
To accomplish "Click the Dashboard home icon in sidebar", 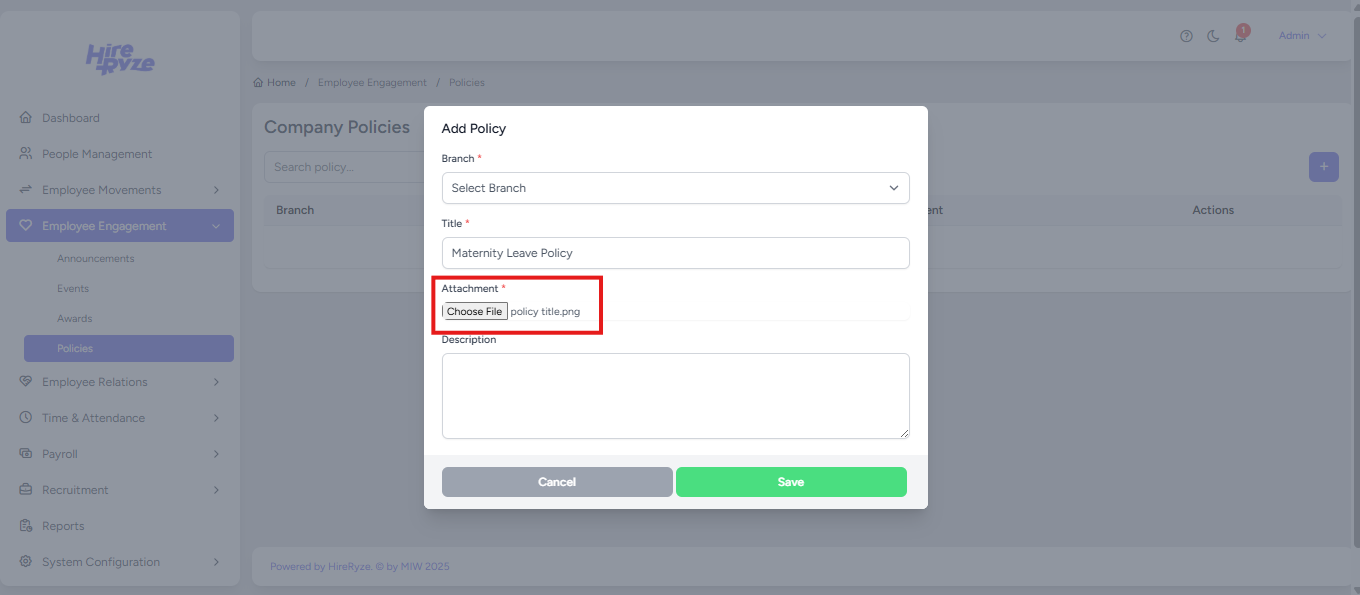I will pyautogui.click(x=26, y=118).
